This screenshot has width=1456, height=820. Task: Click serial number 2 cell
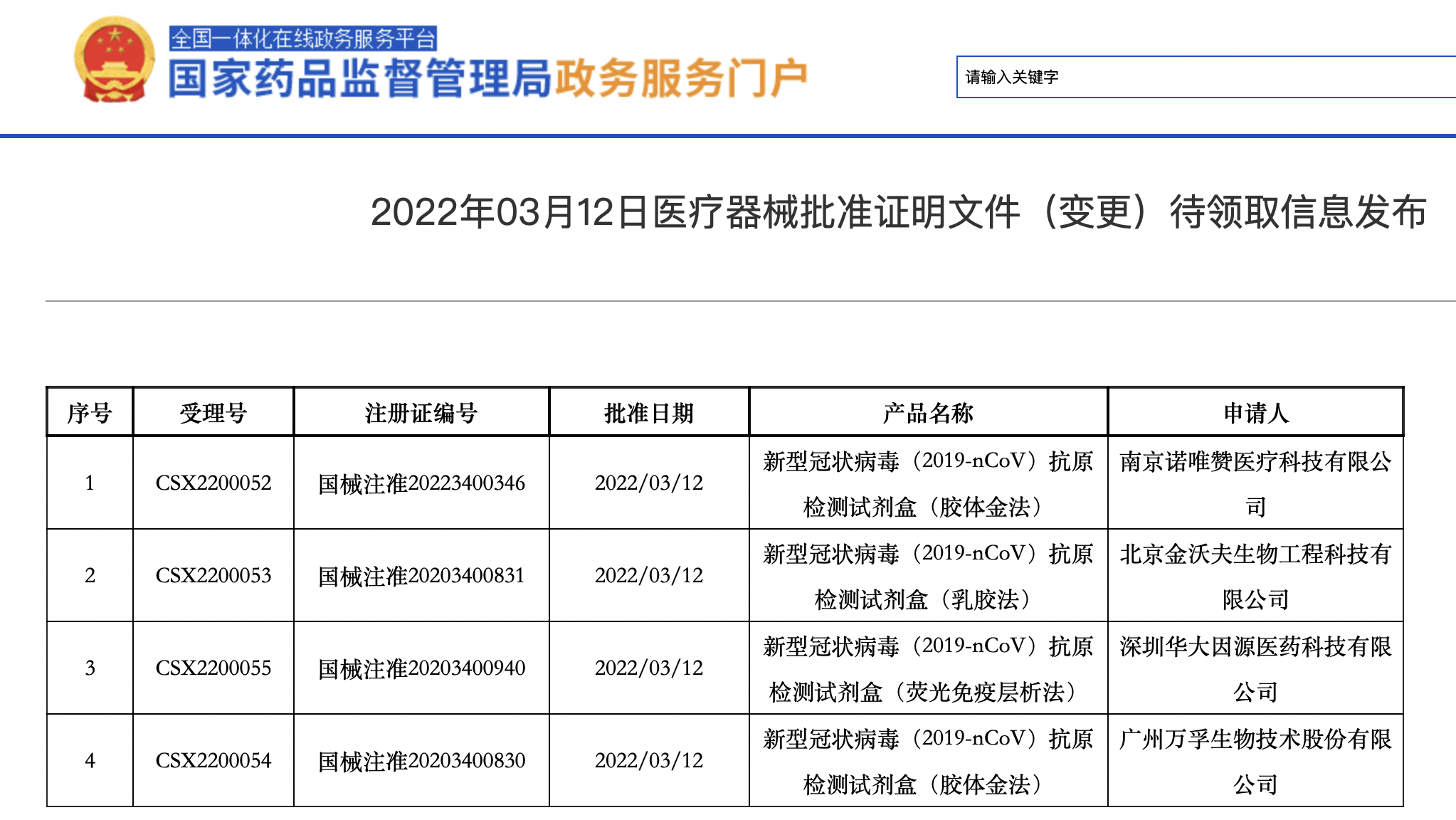click(x=90, y=575)
